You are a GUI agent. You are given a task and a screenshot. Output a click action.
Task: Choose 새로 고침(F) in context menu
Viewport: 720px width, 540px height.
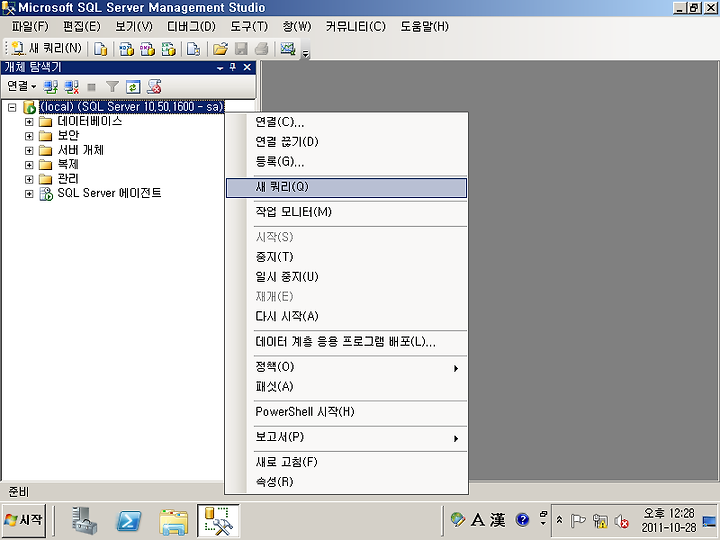(x=347, y=462)
